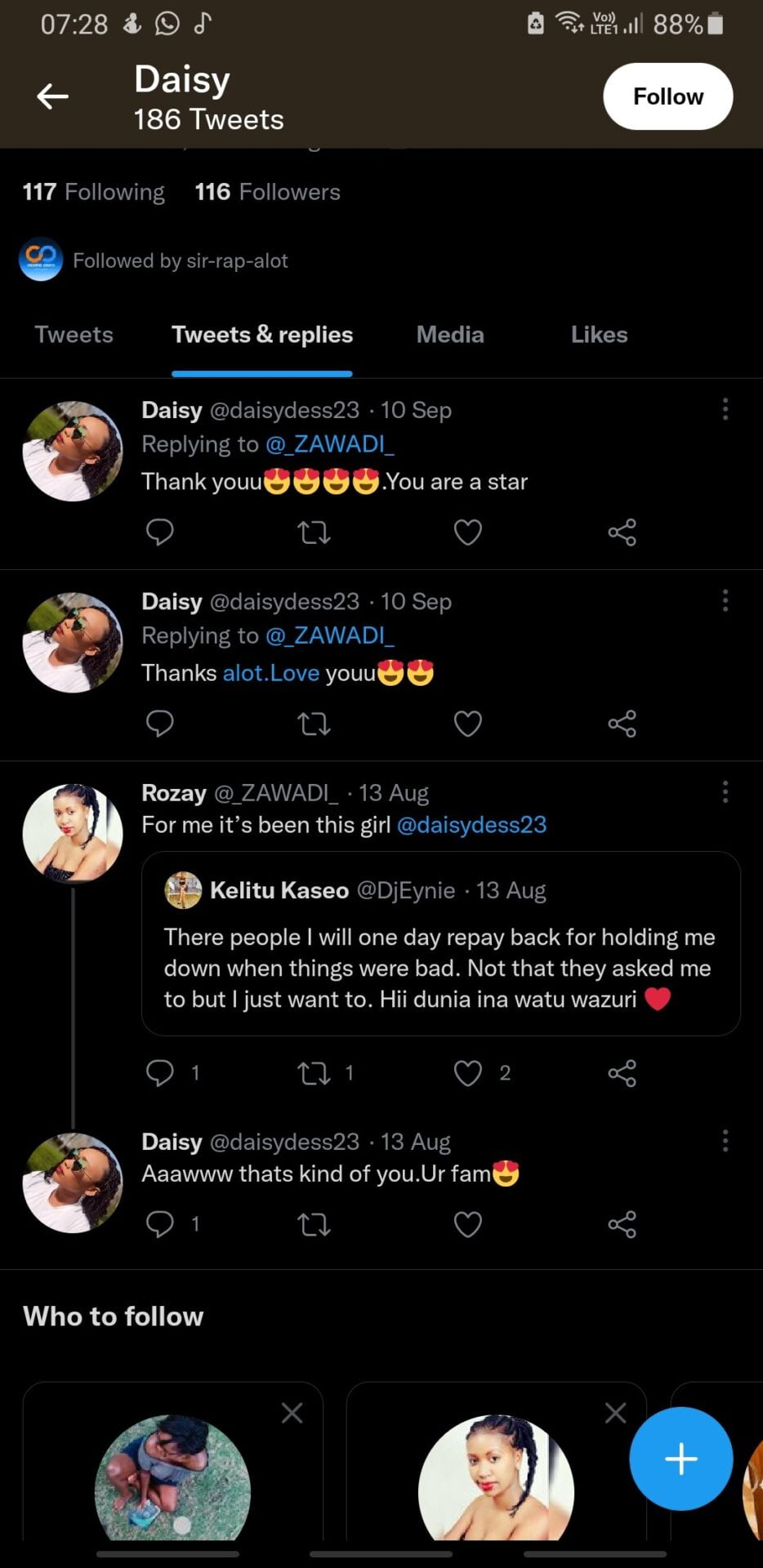This screenshot has width=763, height=1568.
Task: Like Rozay's quoted tweet
Action: [x=467, y=1073]
